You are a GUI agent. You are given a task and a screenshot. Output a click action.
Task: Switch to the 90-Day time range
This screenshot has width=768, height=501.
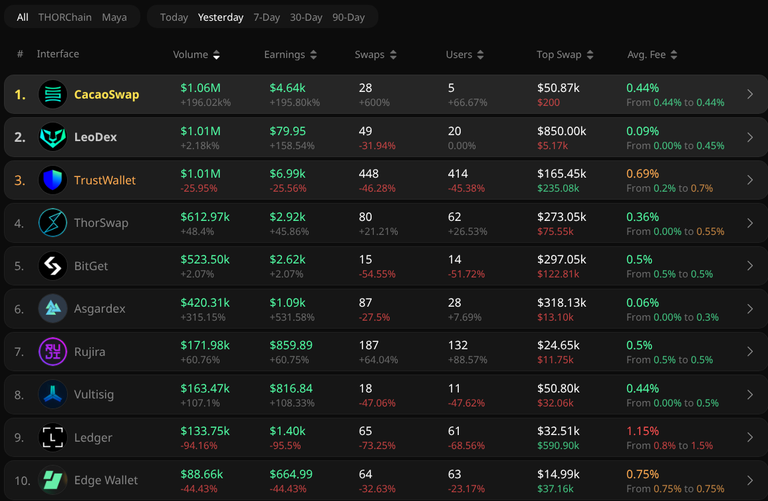point(348,17)
